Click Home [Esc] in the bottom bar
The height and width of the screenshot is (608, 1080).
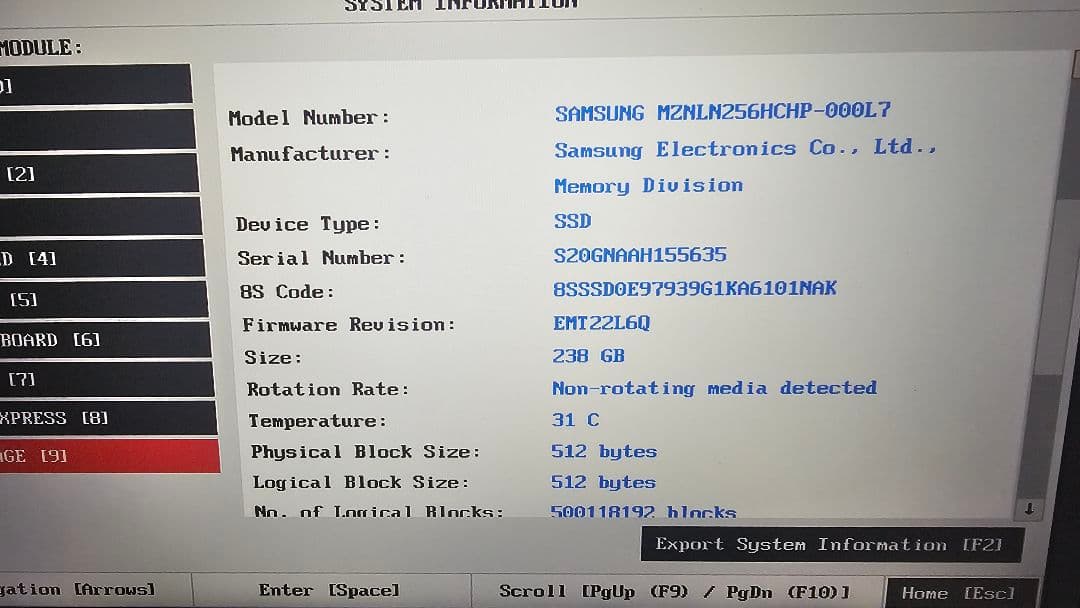[x=959, y=592]
